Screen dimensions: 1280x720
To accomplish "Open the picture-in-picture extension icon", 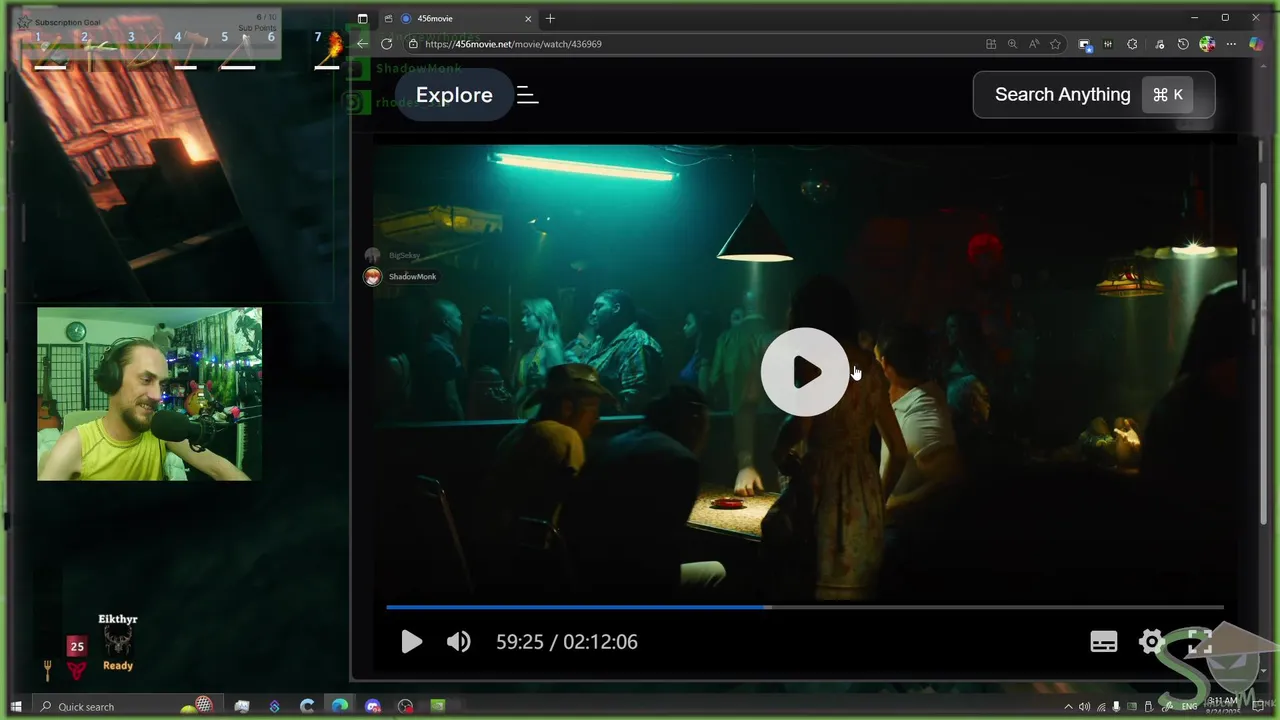I will tap(1084, 44).
